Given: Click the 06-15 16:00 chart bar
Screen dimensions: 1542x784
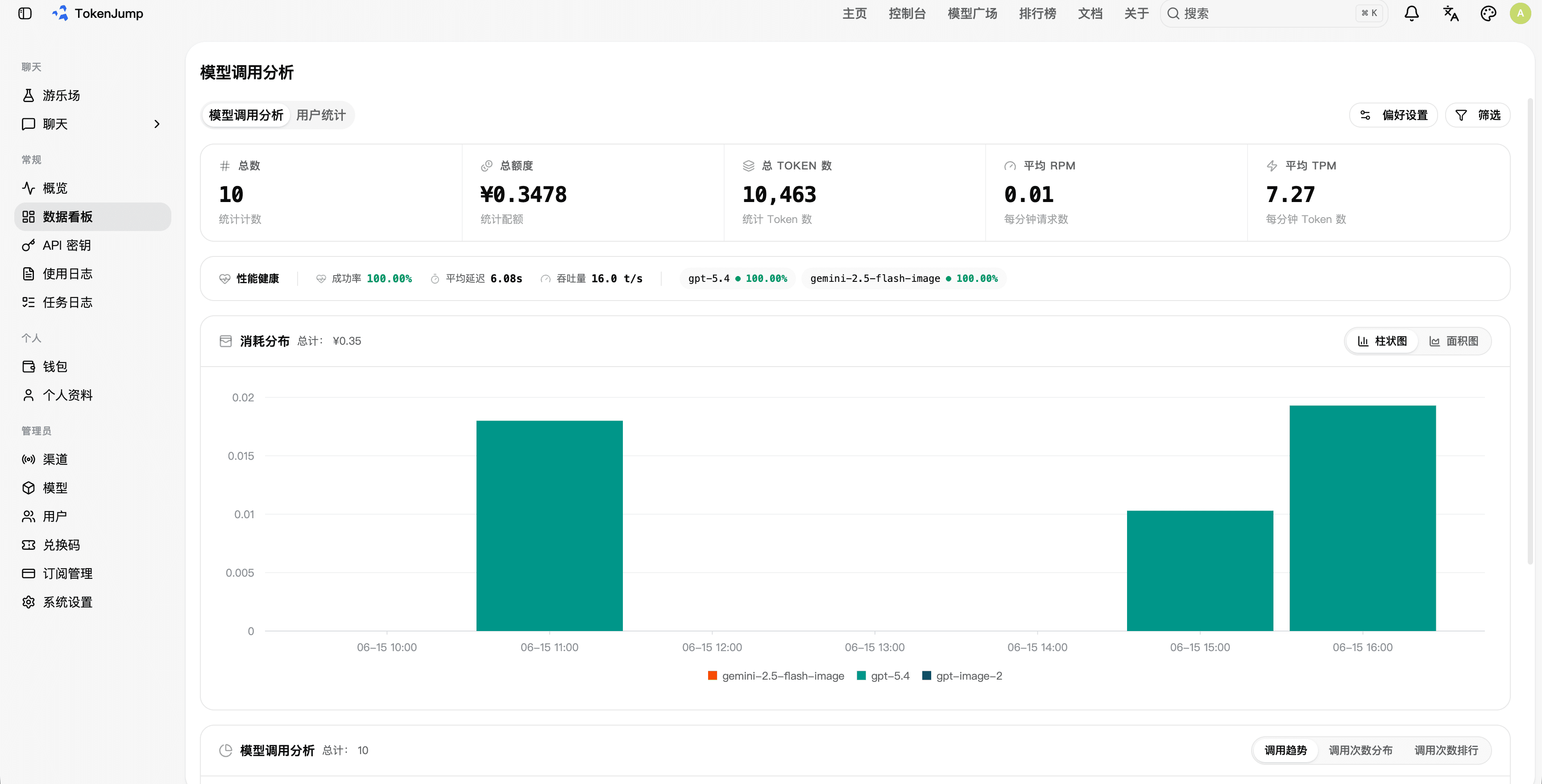Looking at the screenshot, I should pos(1363,518).
